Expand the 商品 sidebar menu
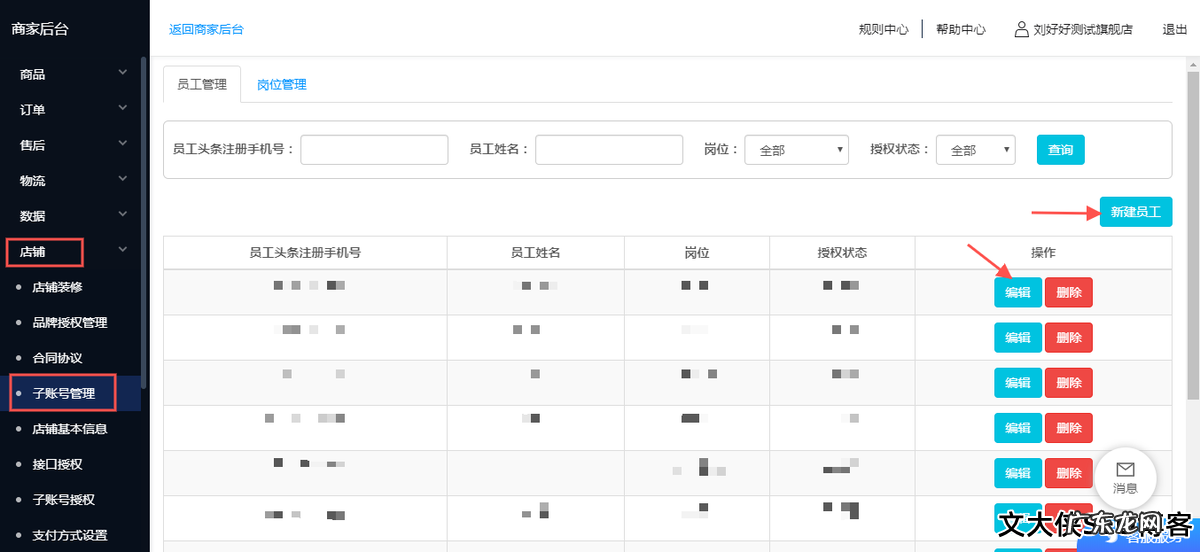The image size is (1200, 552). coord(70,74)
